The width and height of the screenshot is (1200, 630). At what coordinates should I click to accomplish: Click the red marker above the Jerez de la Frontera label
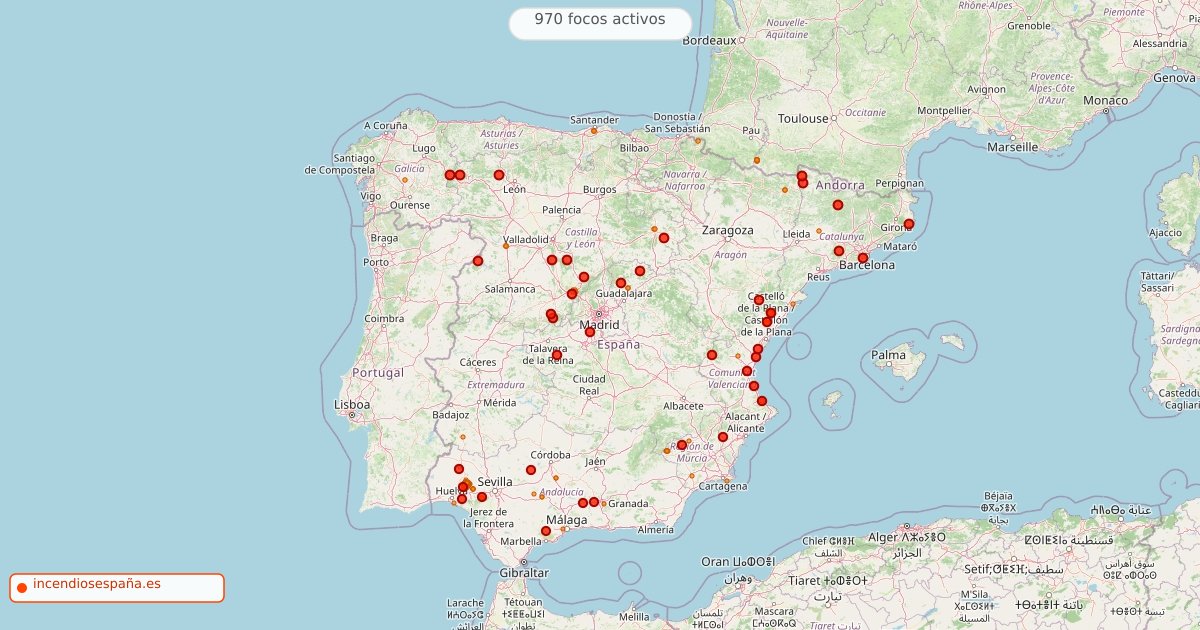(x=482, y=497)
